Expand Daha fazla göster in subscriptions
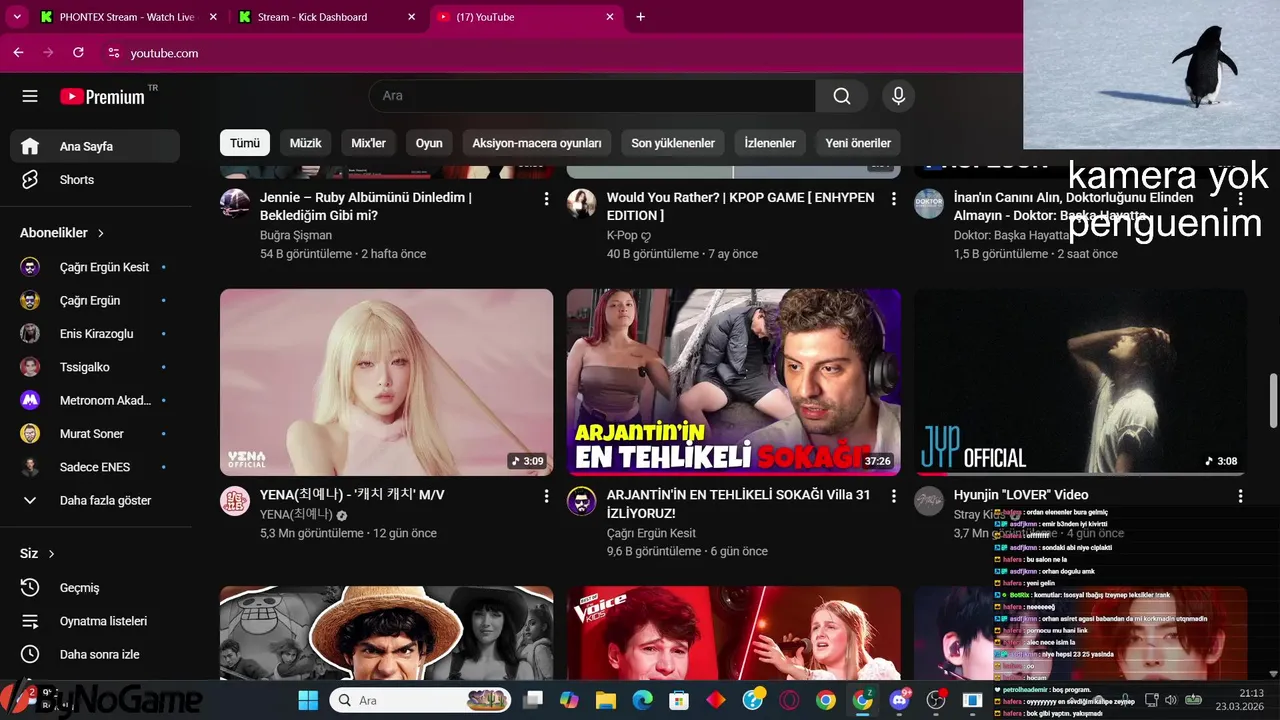This screenshot has width=1280, height=720. (x=95, y=500)
